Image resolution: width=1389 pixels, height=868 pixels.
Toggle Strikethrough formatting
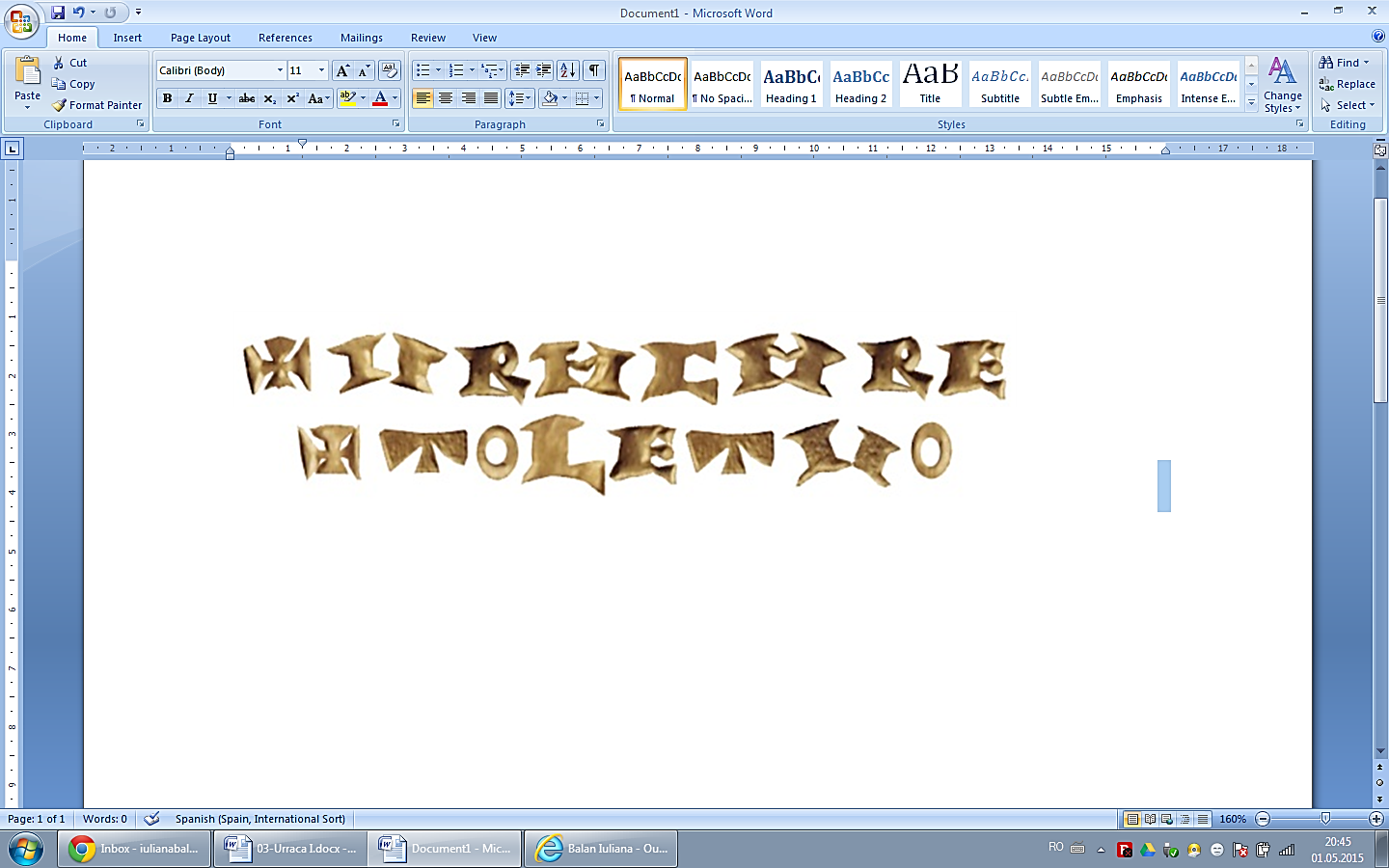(x=247, y=98)
